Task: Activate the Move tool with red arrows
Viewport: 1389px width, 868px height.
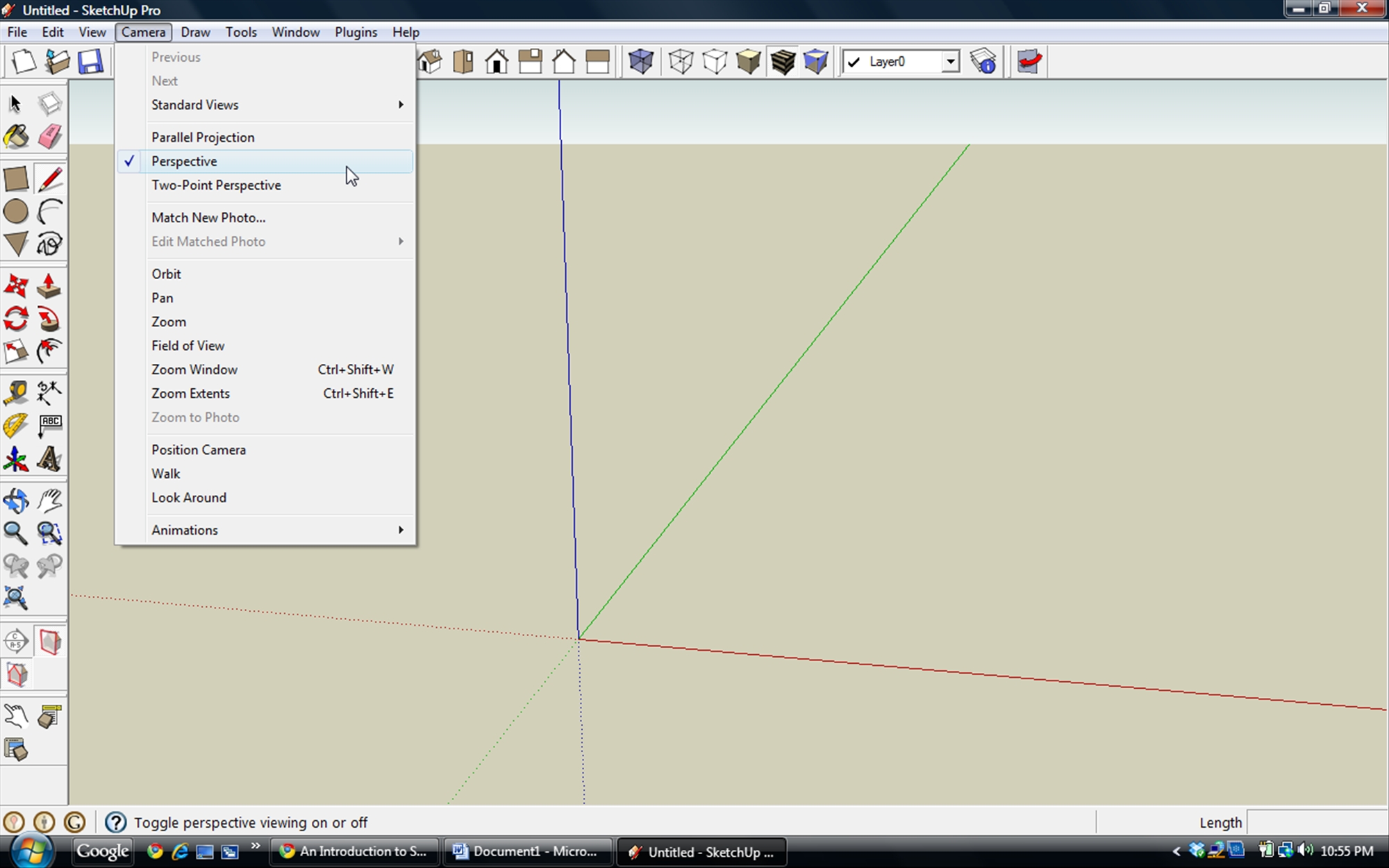Action: [x=16, y=286]
